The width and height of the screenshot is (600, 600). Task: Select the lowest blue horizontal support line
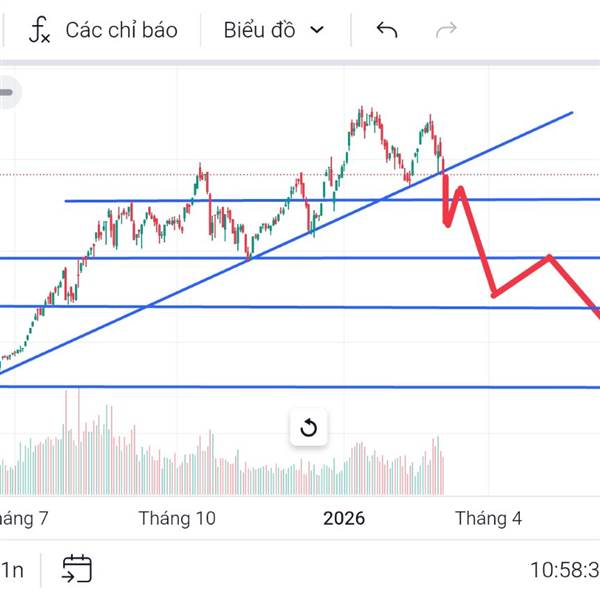(300, 387)
